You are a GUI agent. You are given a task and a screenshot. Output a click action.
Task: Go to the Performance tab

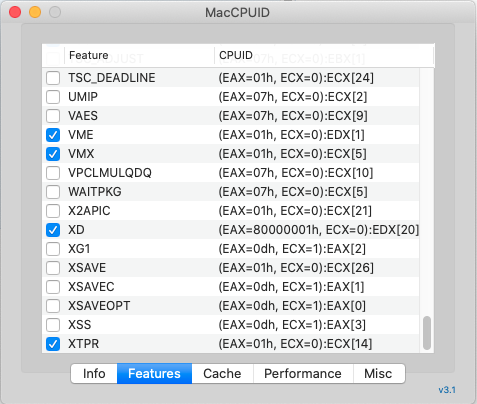303,374
